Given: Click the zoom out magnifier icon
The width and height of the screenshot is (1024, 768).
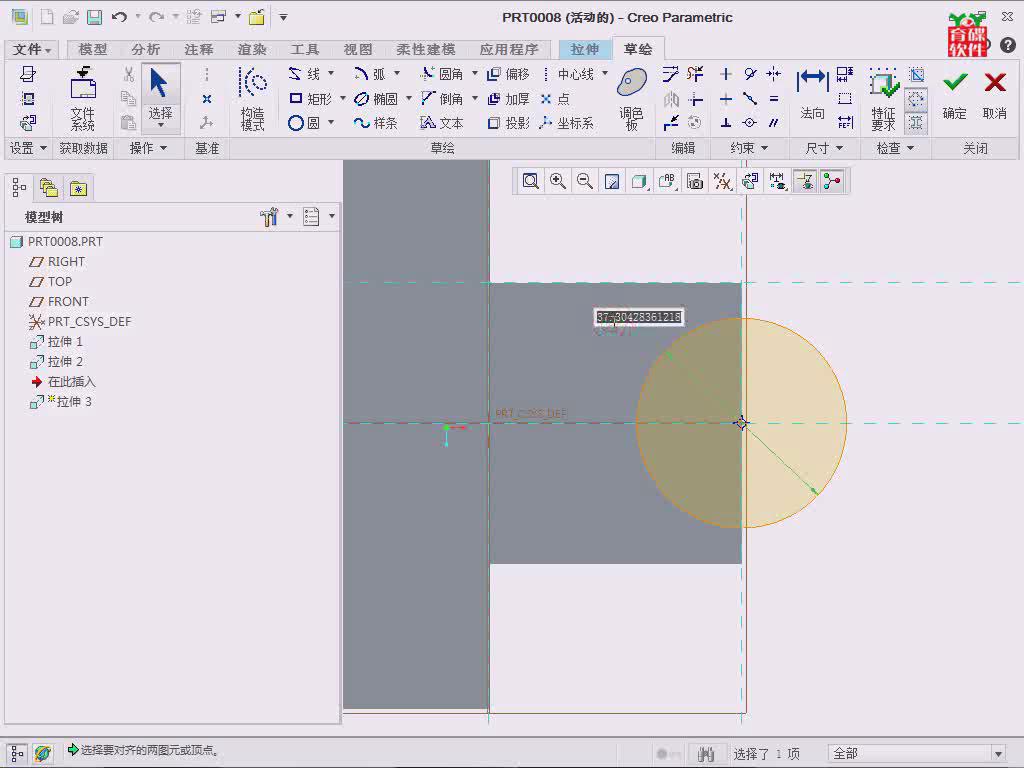Looking at the screenshot, I should tap(585, 181).
